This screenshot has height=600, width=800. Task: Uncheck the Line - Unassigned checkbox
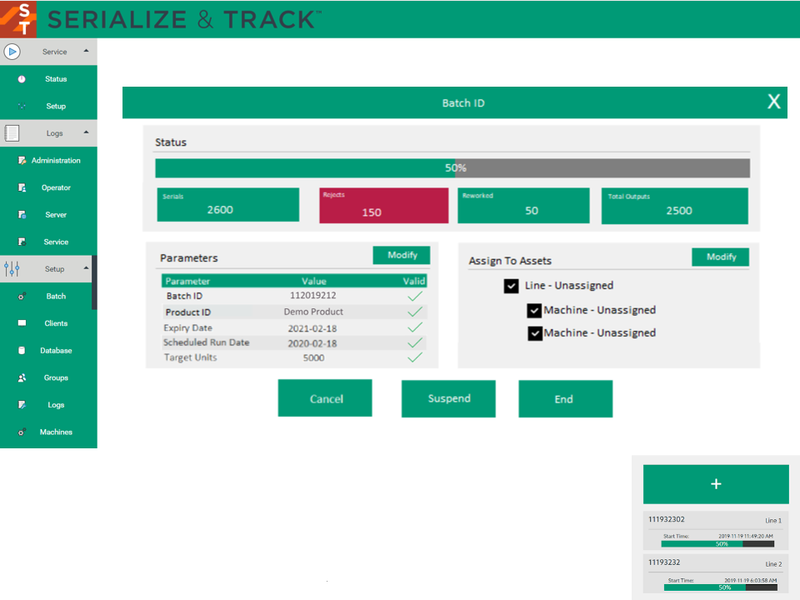click(x=511, y=286)
